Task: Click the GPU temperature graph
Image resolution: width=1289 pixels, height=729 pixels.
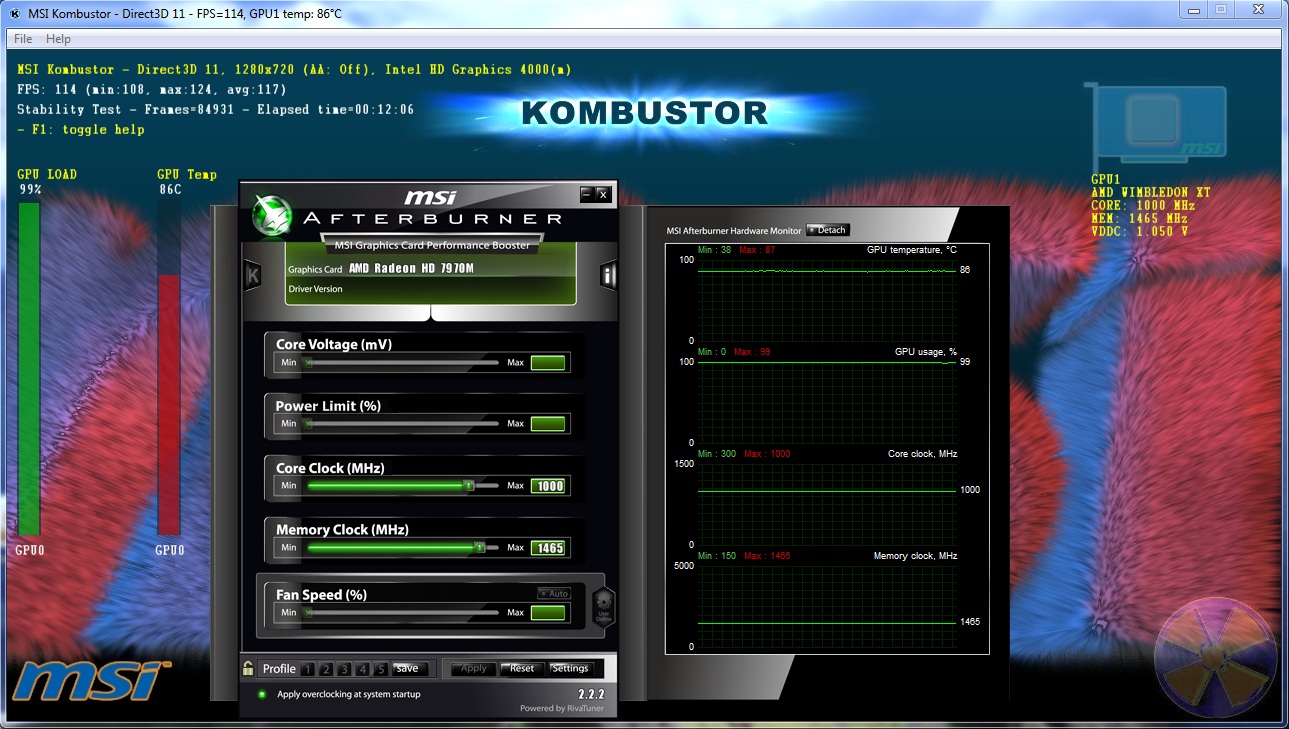Action: [x=827, y=300]
